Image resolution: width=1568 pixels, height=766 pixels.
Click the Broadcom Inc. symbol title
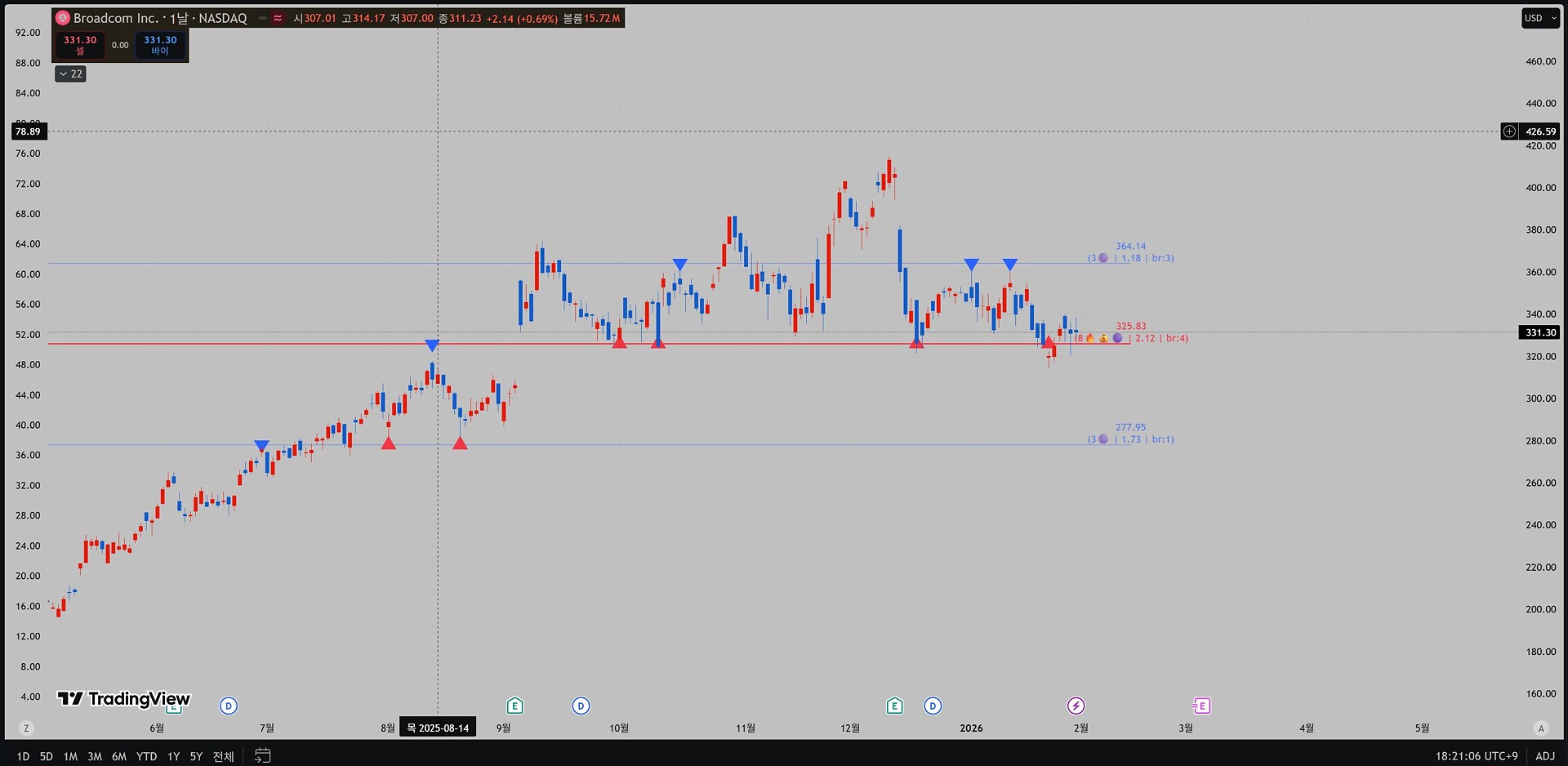[x=116, y=18]
